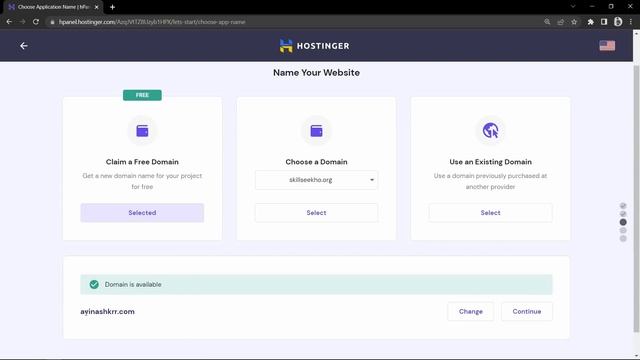Click the page vertical scrollbar thumb
This screenshot has height=360, width=640.
(636, 199)
